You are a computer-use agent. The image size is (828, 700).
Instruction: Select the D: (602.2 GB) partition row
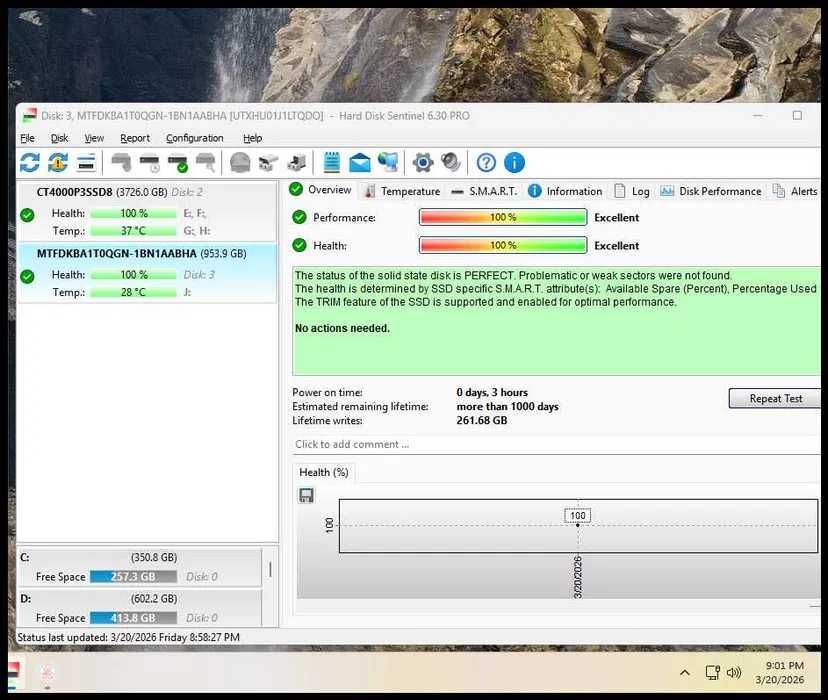(140, 608)
